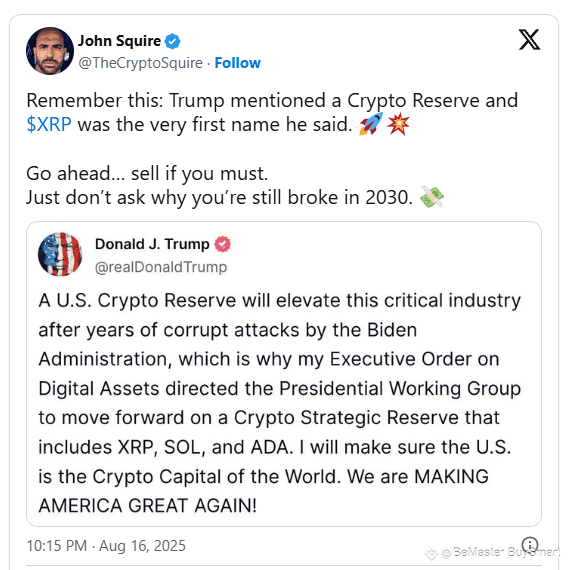This screenshot has height=570, width=568.
Task: Click the explosion collision emoji
Action: (x=398, y=124)
